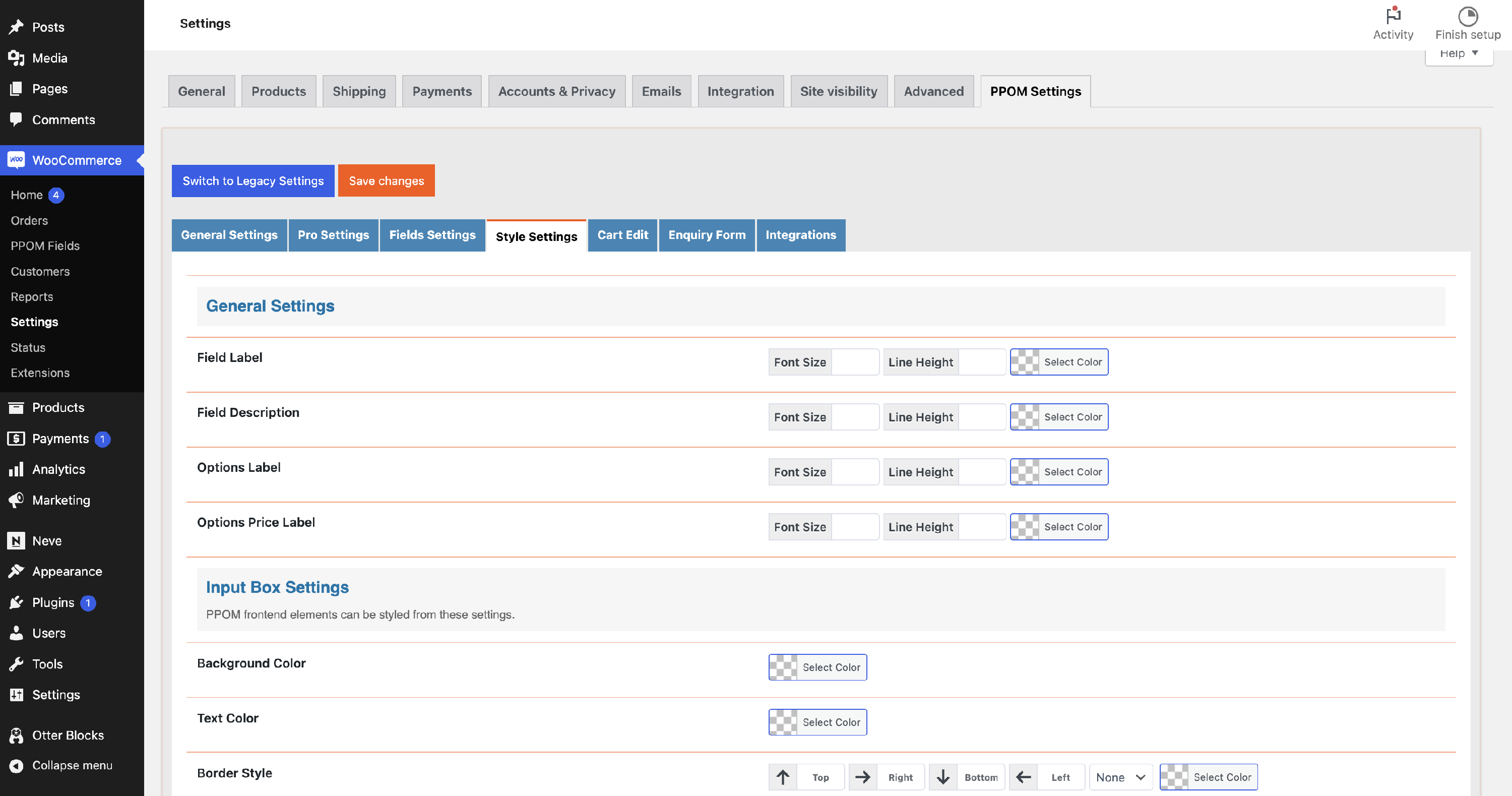Click the Top border up-arrow icon
This screenshot has height=796, width=1512.
[x=783, y=777]
